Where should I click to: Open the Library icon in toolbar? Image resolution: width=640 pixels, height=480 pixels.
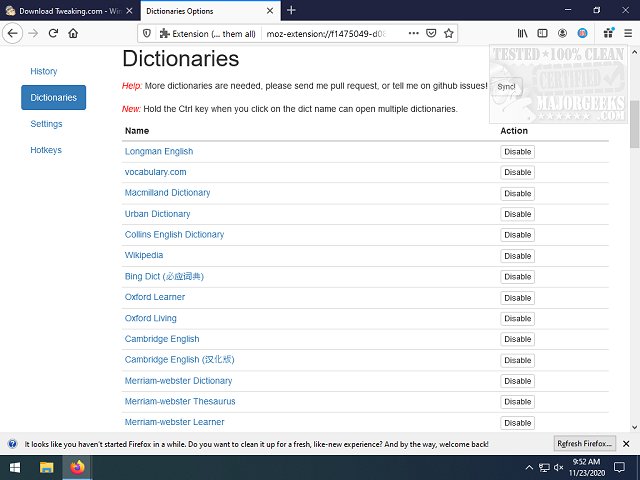[x=522, y=33]
